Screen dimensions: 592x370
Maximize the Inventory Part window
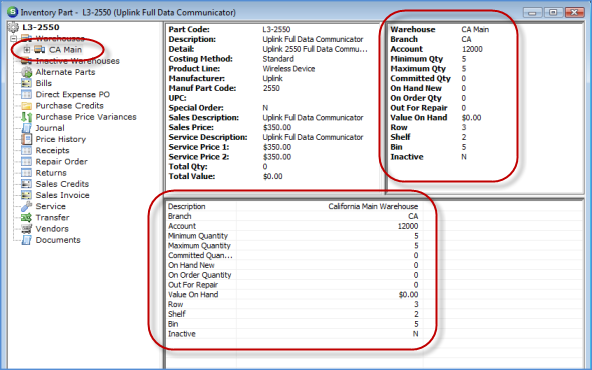[553, 12]
